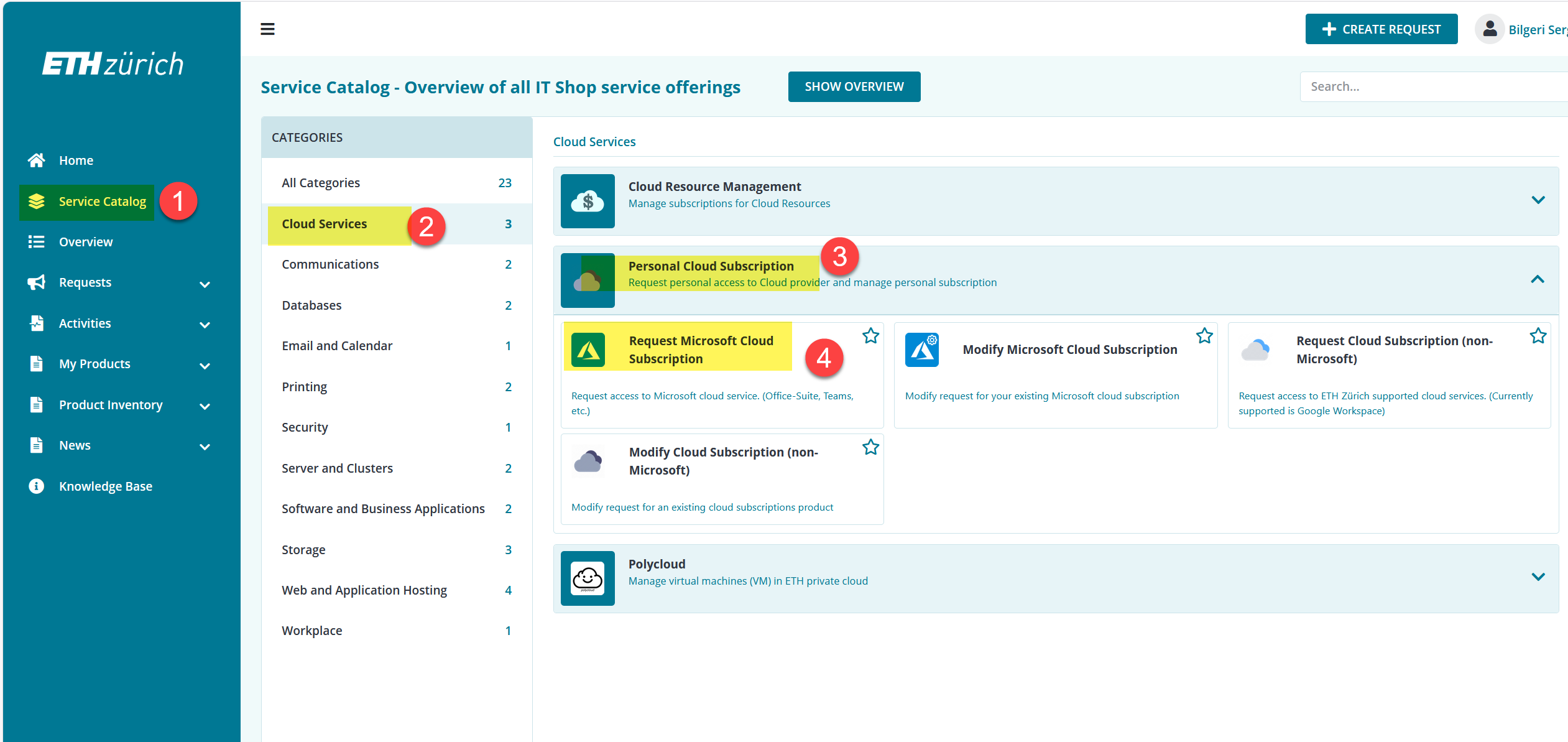This screenshot has width=1568, height=742.
Task: Click the Home house icon
Action: [x=36, y=160]
